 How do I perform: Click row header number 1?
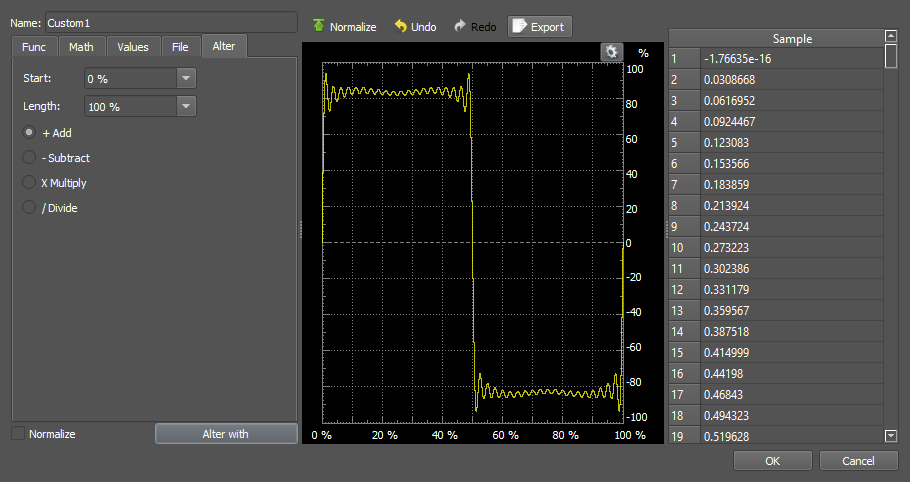coord(684,59)
